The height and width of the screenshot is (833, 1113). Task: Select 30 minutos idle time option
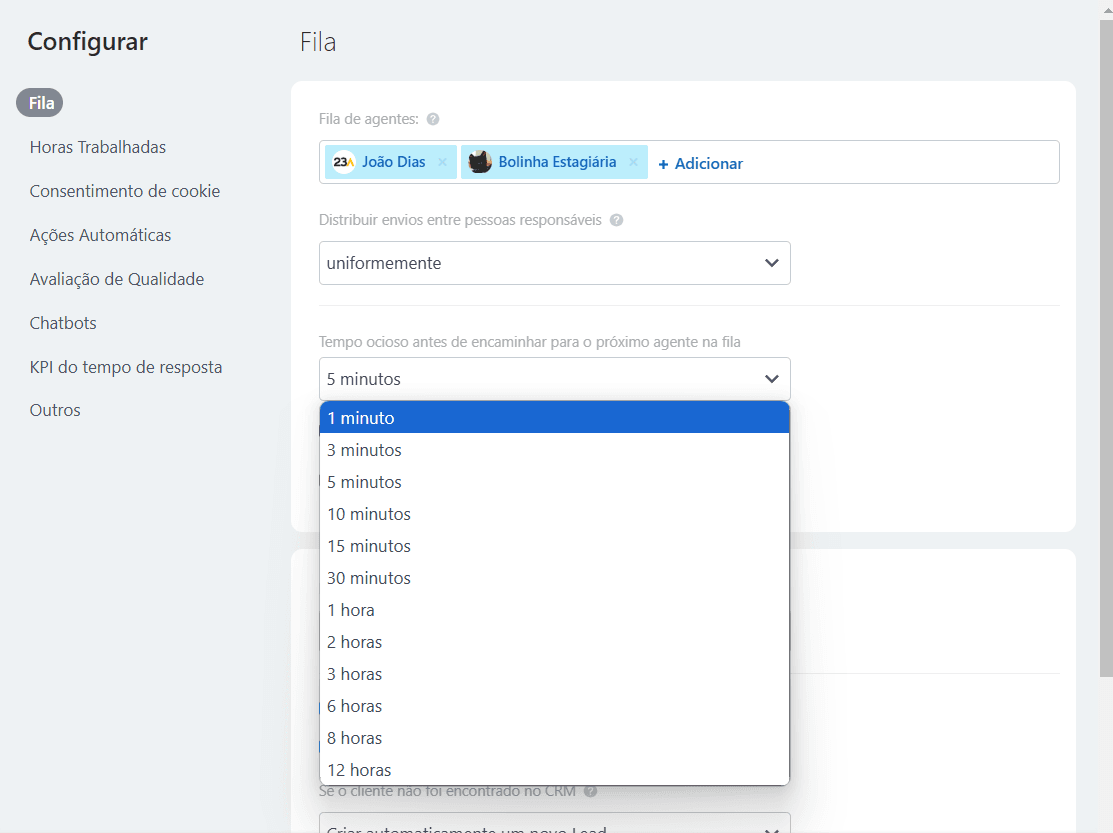click(x=554, y=578)
